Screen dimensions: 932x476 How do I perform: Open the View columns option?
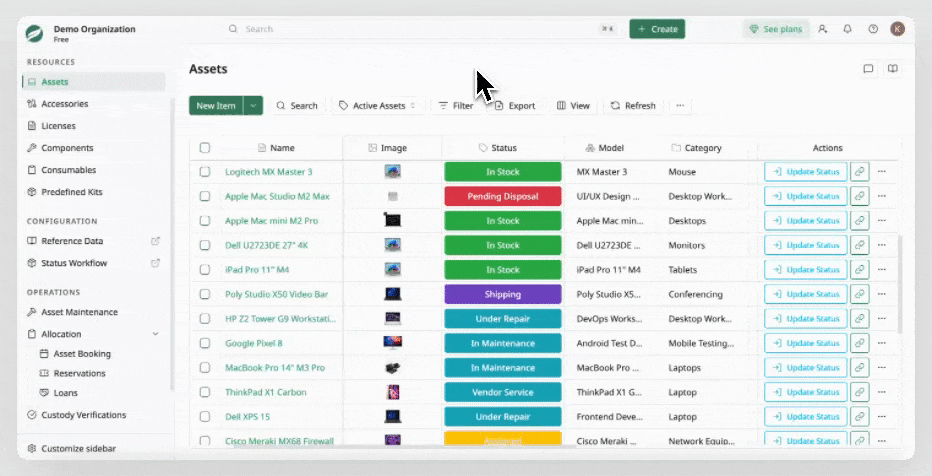pos(573,106)
